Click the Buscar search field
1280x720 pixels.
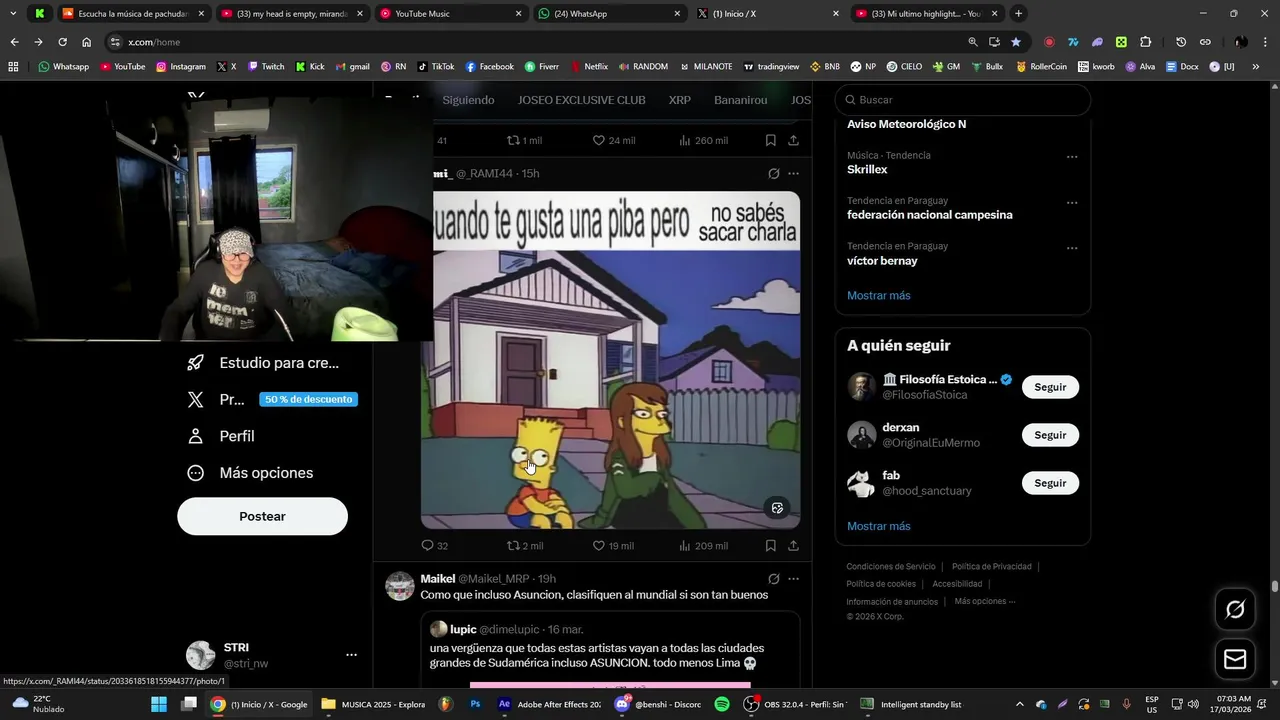coord(963,100)
